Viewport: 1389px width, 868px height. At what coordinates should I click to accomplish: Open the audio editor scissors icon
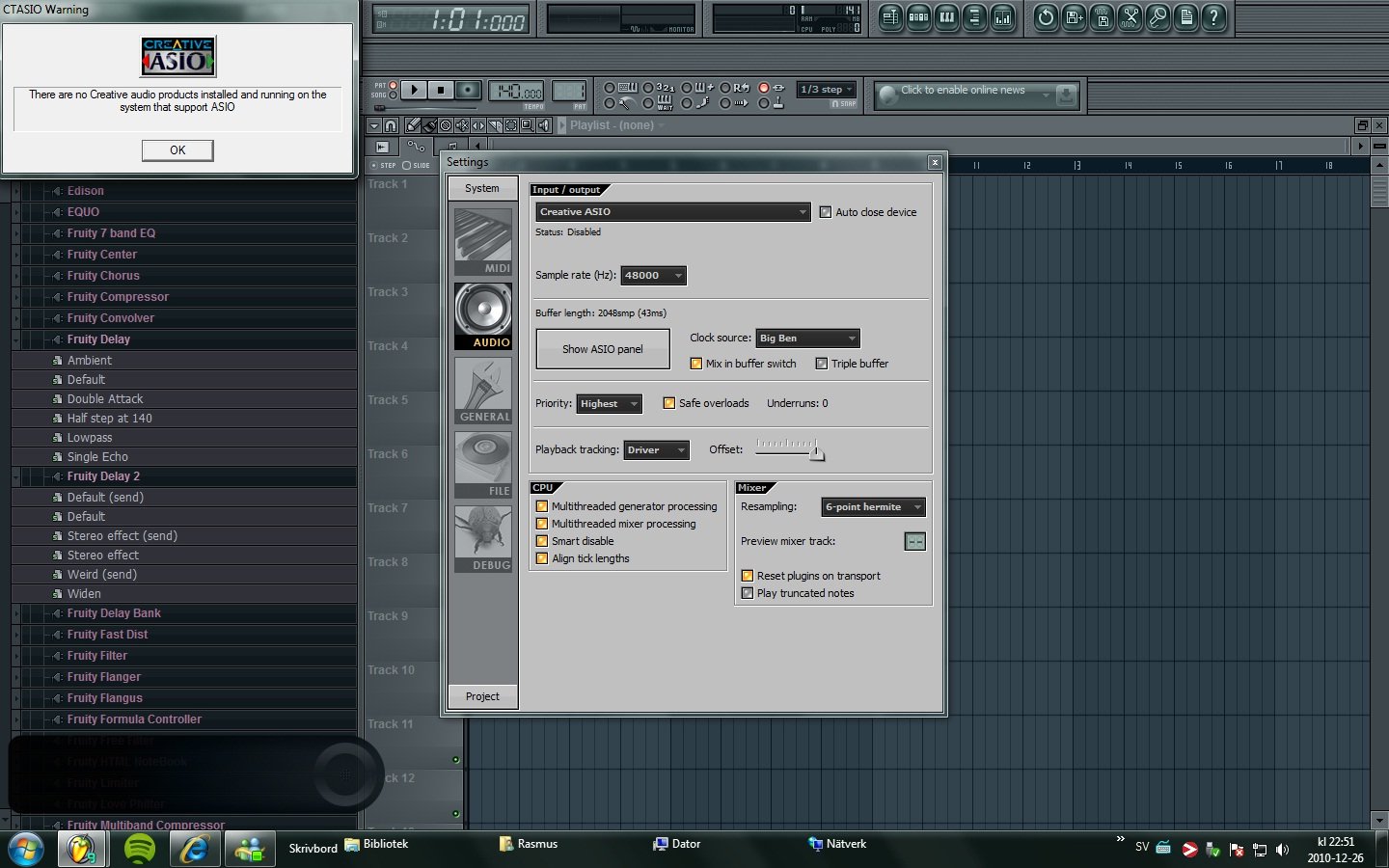pos(1130,17)
